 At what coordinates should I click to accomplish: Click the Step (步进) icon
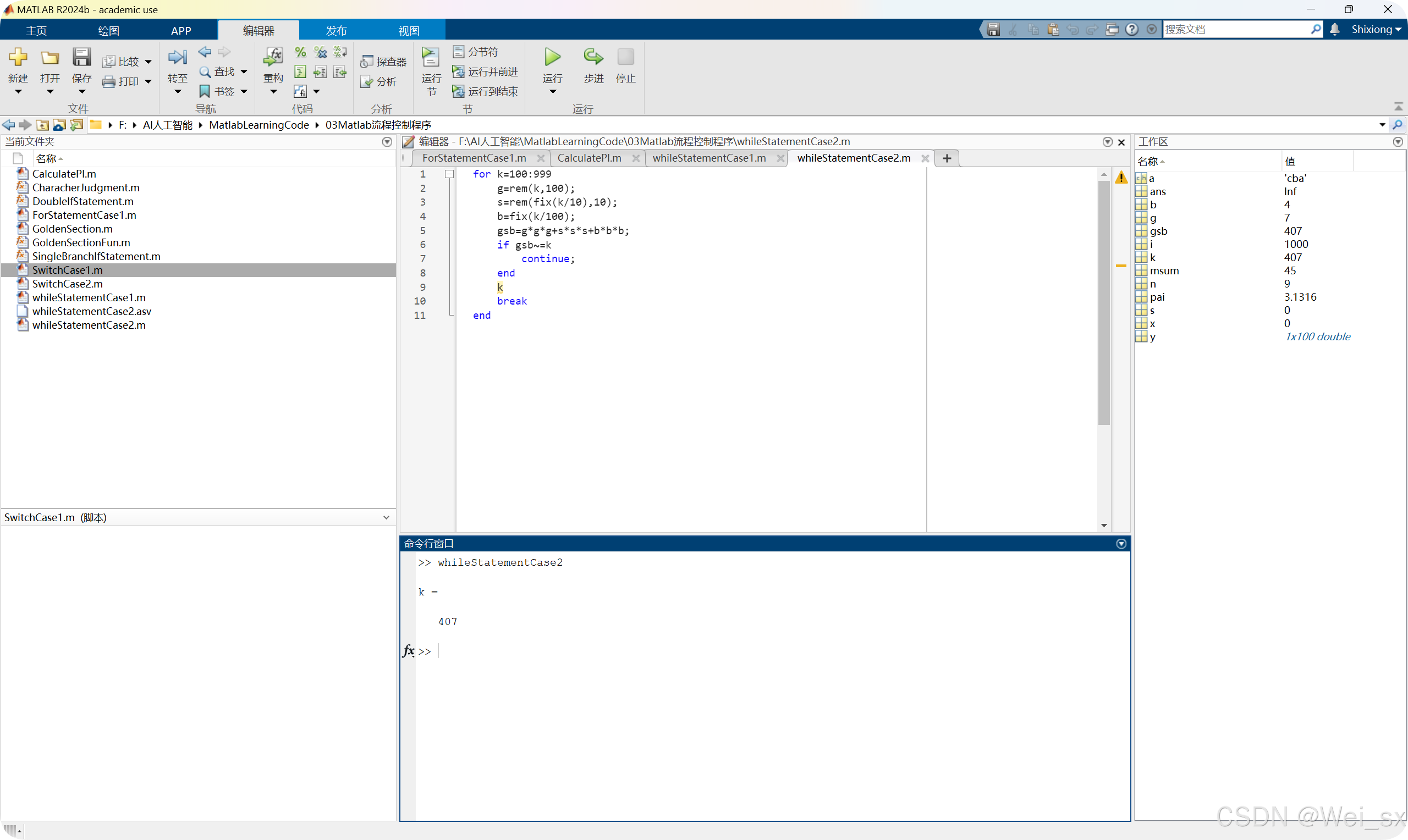tap(593, 57)
